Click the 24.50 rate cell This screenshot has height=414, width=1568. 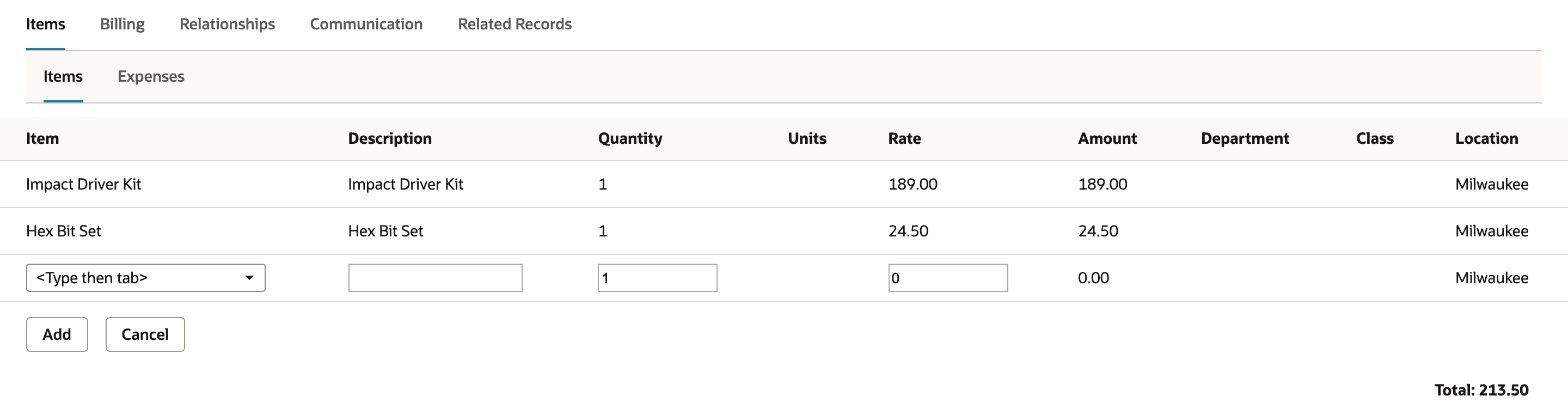coord(908,232)
